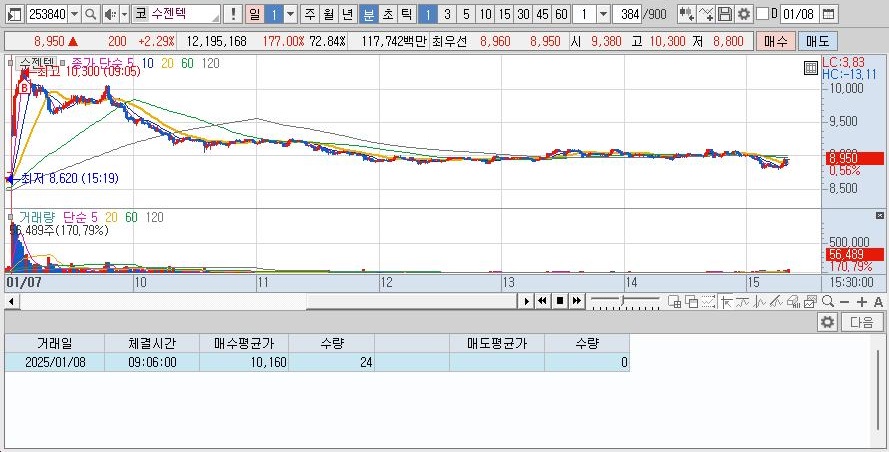Click the 매수 buy button
This screenshot has height=452, width=889.
point(776,41)
